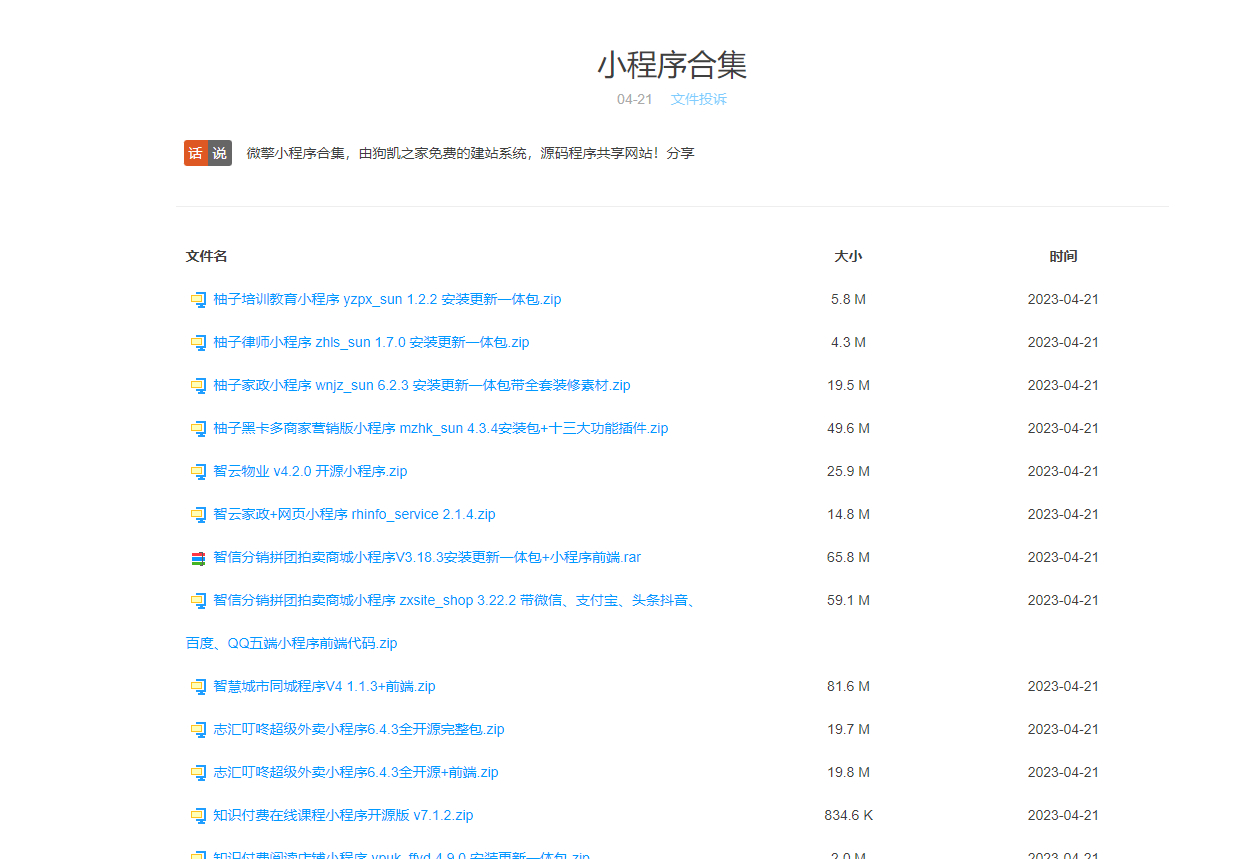The image size is (1243, 859).
Task: Click the zip icon beside 智云物业 v4.2.0 file
Action: 198,471
